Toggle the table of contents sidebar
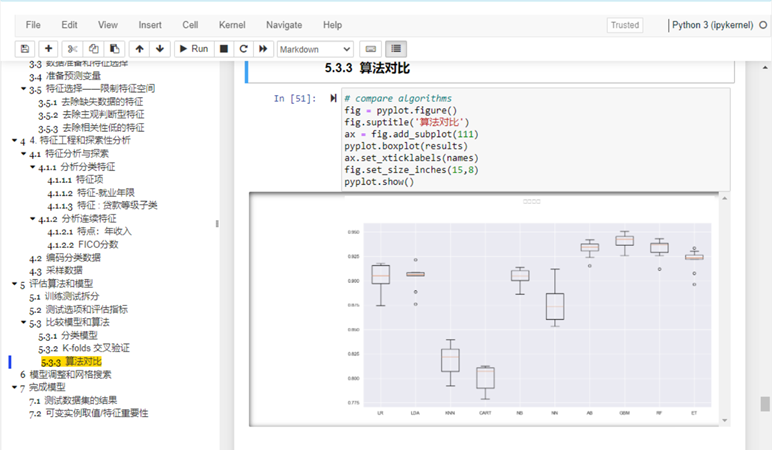Viewport: 772px width, 450px height. point(396,48)
